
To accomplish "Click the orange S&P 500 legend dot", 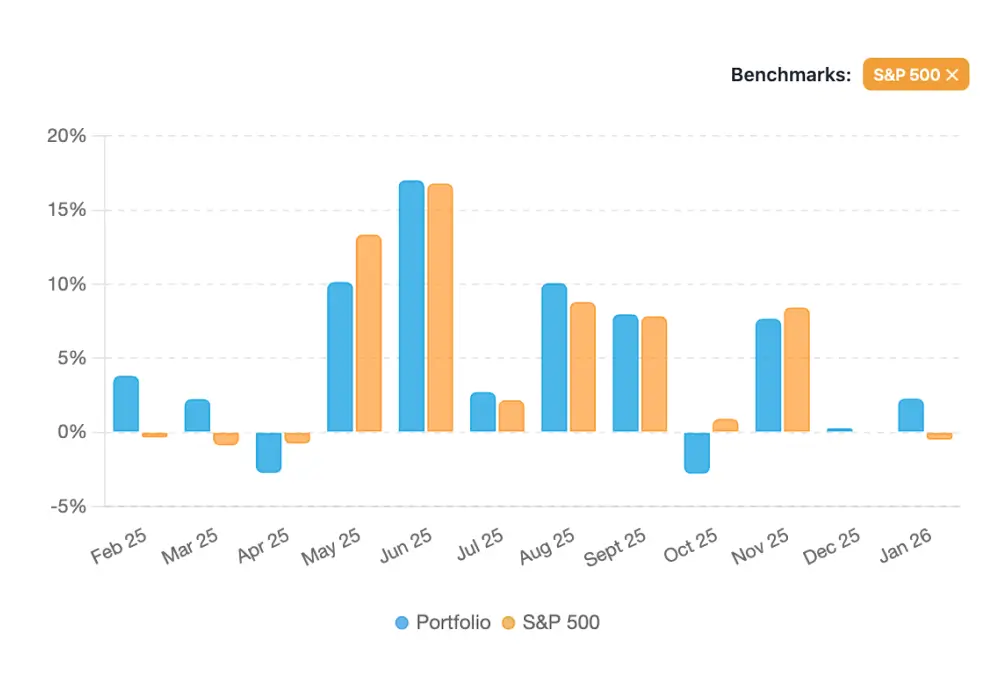I will [510, 622].
